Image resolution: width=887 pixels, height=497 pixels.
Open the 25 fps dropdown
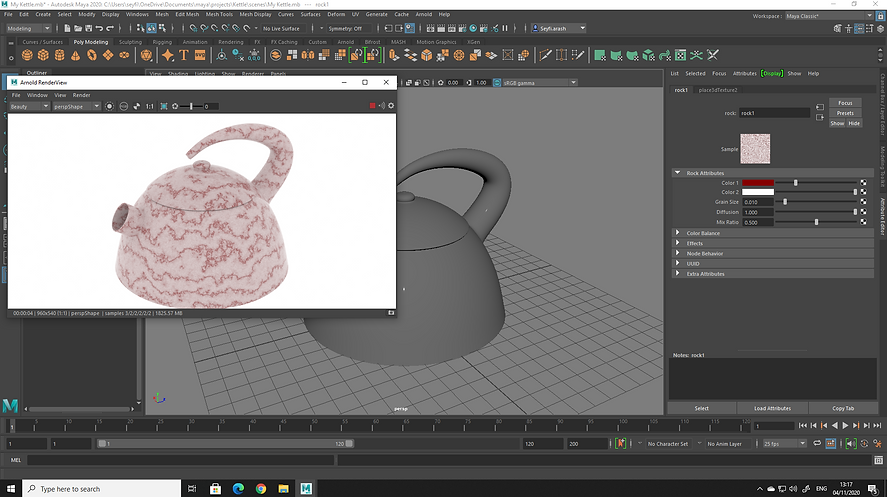coord(784,443)
